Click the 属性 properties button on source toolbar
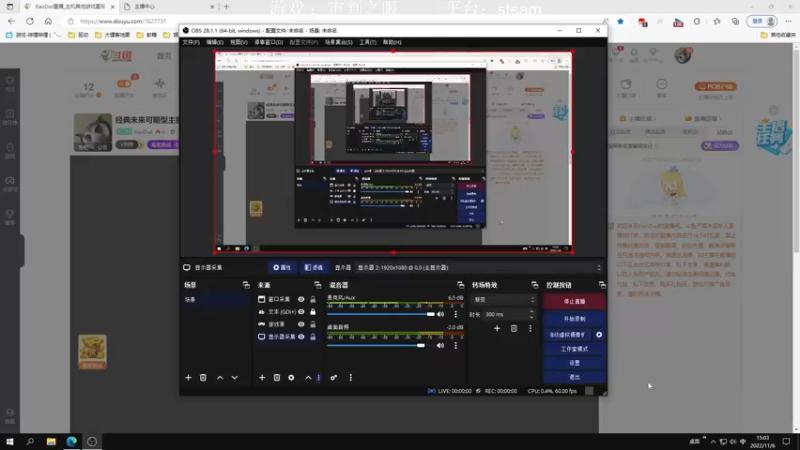The image size is (800, 450). tap(282, 267)
